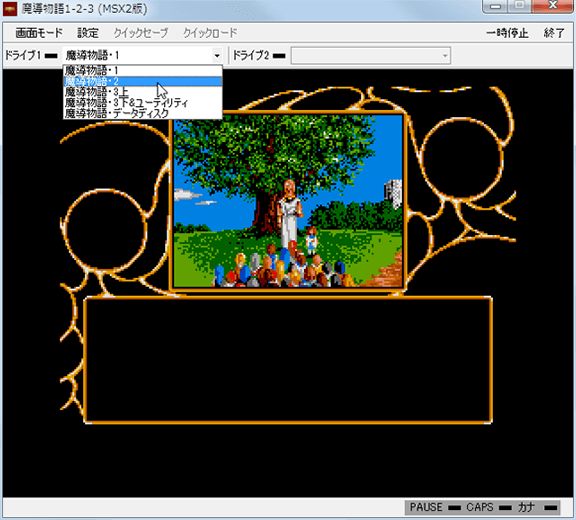Click the クイックロード menu item

pos(210,33)
